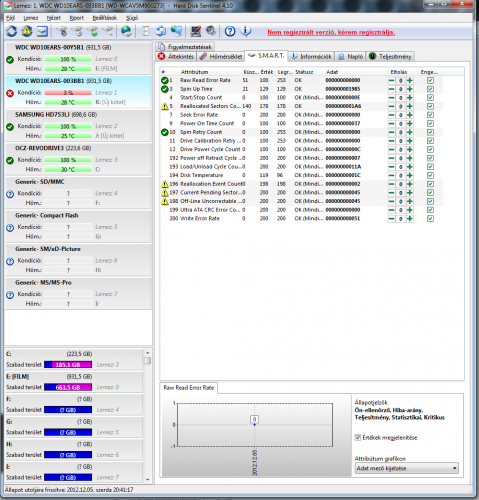Toggle enable checkbox for Seek Error Rate
This screenshot has width=479, height=500.
coord(430,115)
